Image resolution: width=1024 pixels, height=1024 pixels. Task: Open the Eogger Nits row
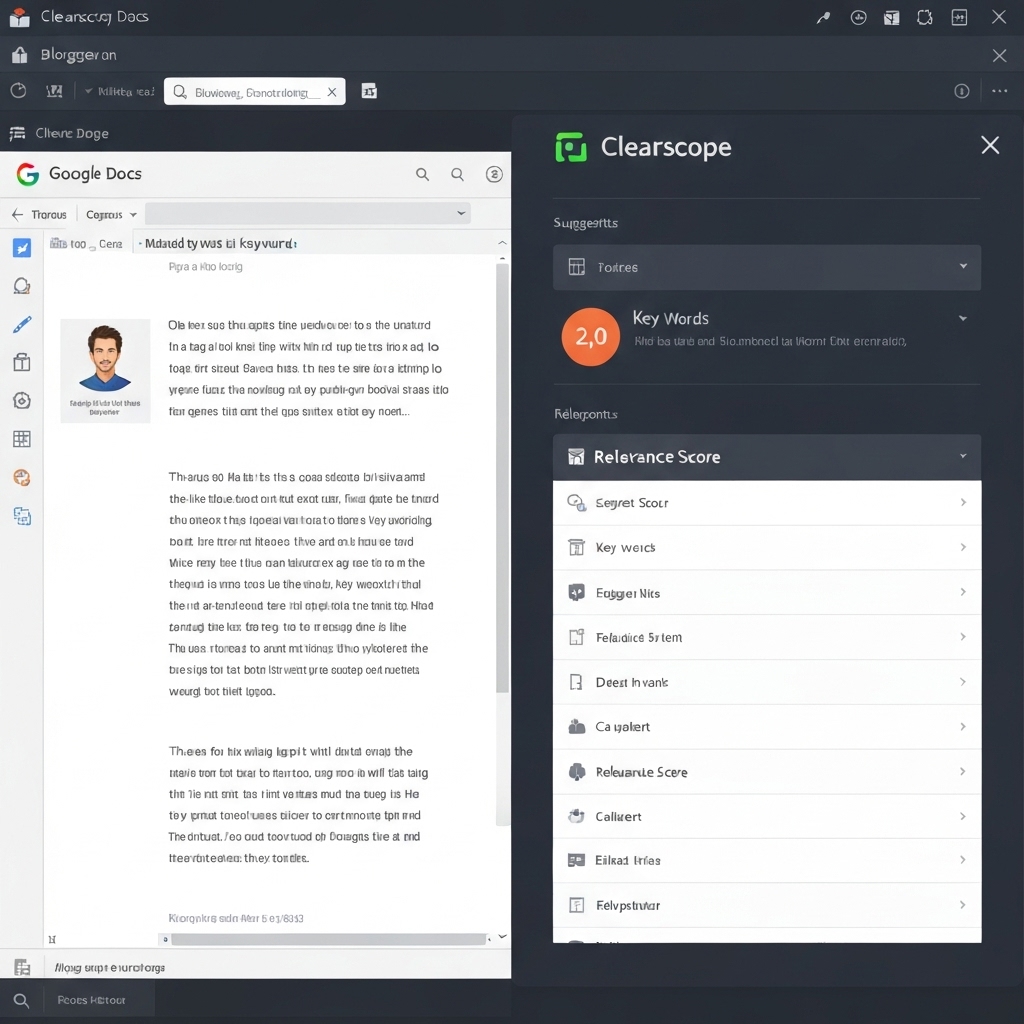pos(767,592)
